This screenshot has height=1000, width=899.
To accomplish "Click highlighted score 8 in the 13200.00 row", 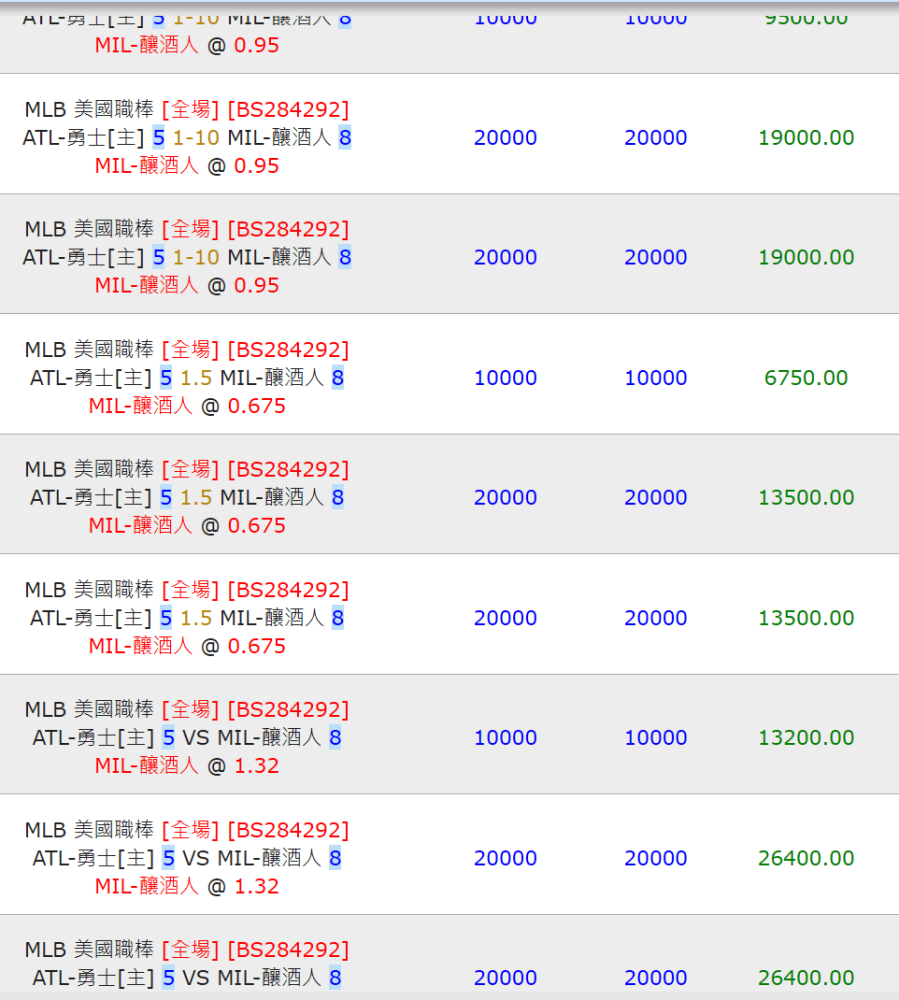I will click(x=335, y=738).
